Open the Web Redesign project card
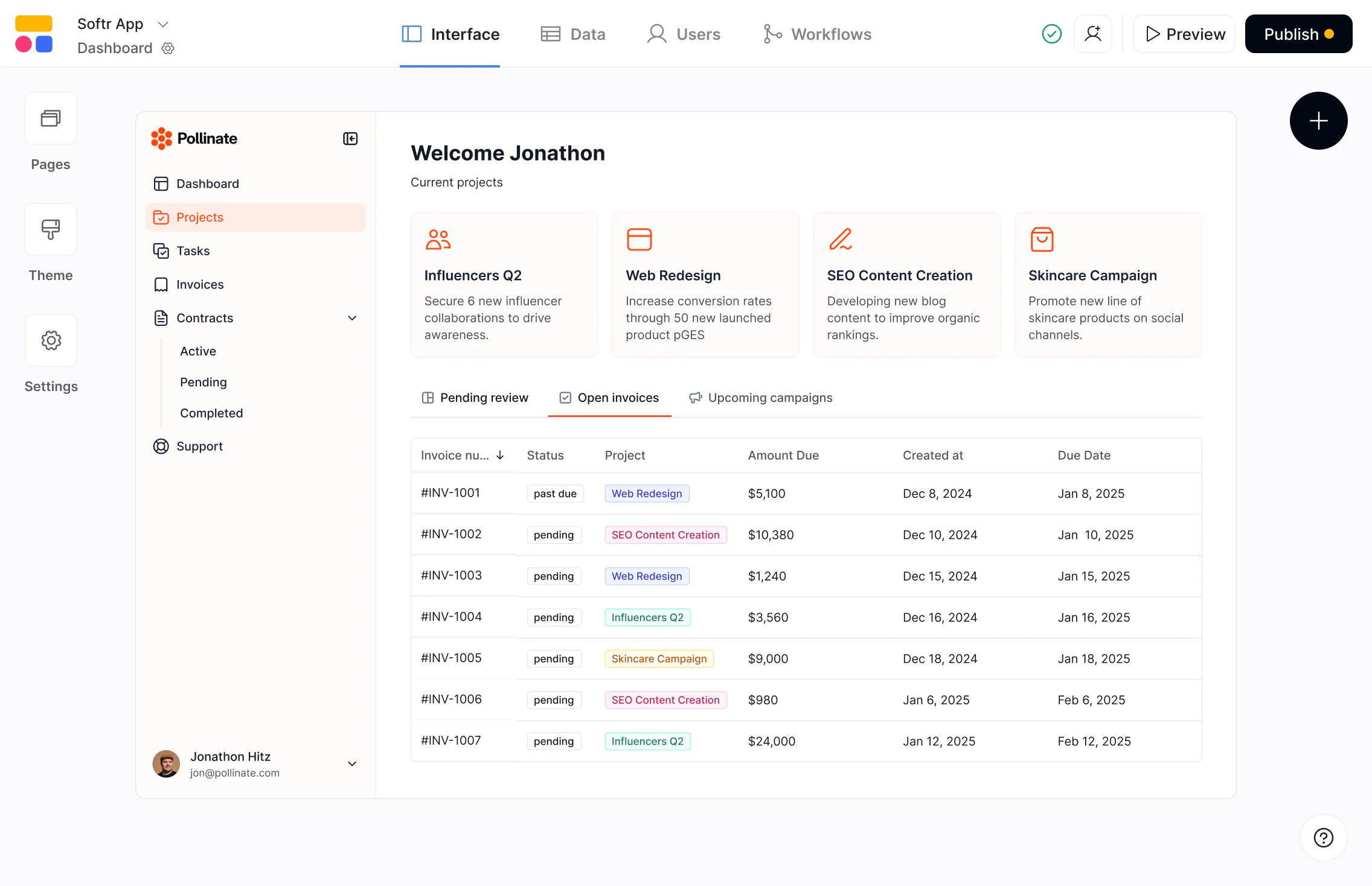Screen dimensions: 1372x886 click(705, 284)
